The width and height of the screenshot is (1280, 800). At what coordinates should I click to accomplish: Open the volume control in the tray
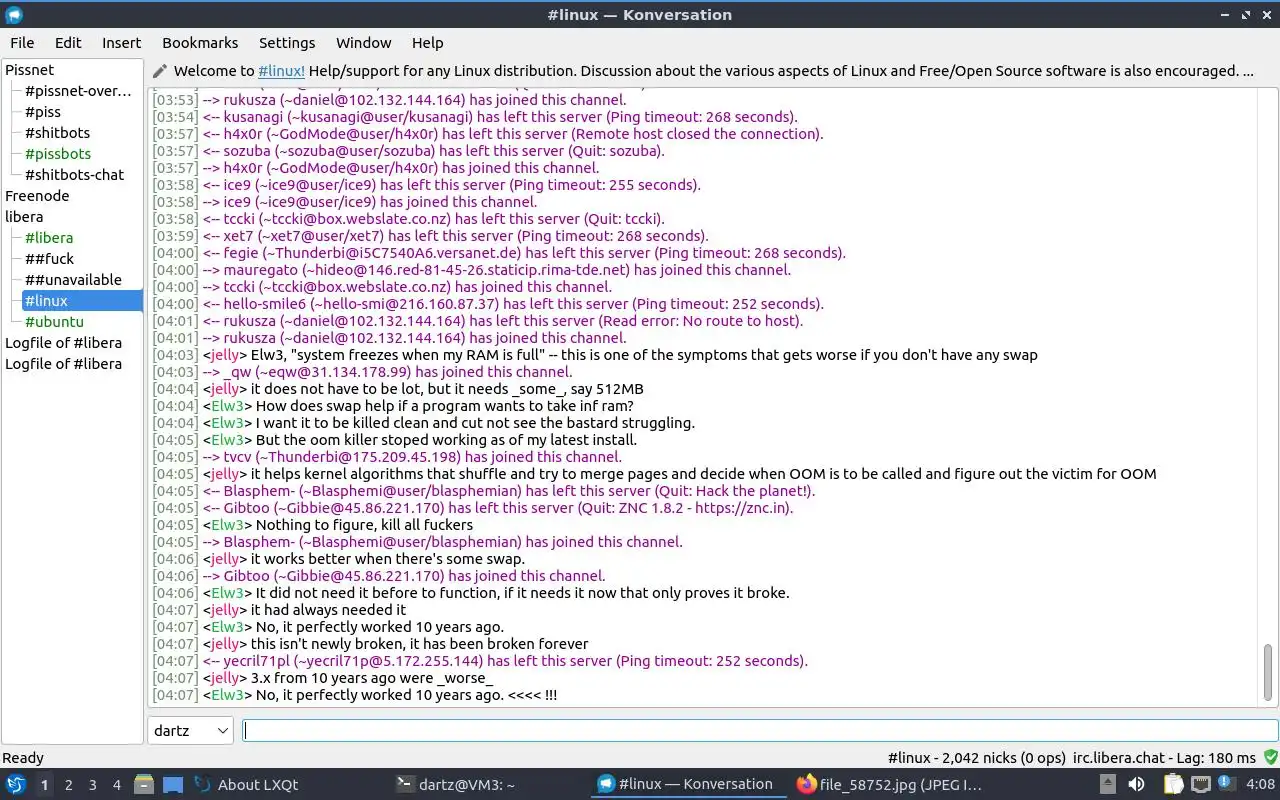point(1137,784)
